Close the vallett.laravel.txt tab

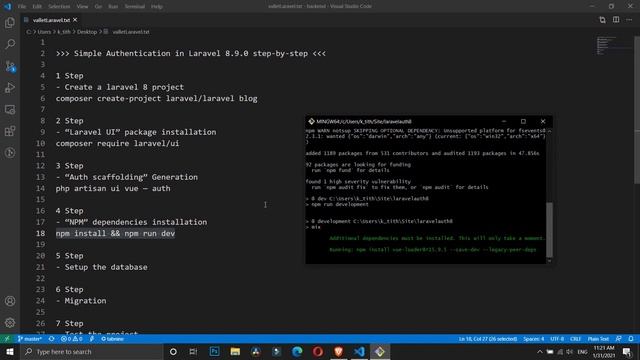pyautogui.click(x=75, y=20)
